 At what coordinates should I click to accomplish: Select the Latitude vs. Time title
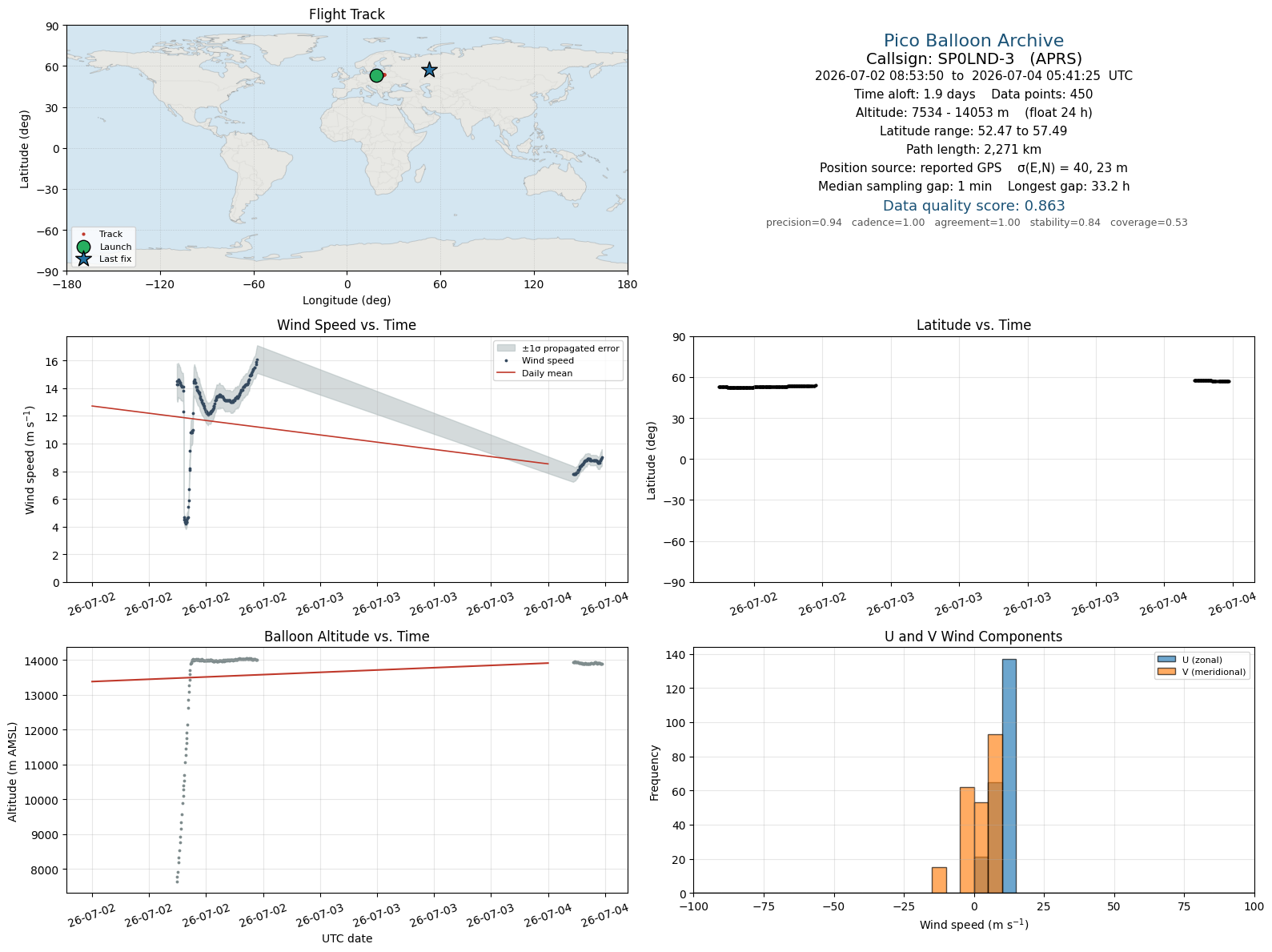tap(973, 325)
